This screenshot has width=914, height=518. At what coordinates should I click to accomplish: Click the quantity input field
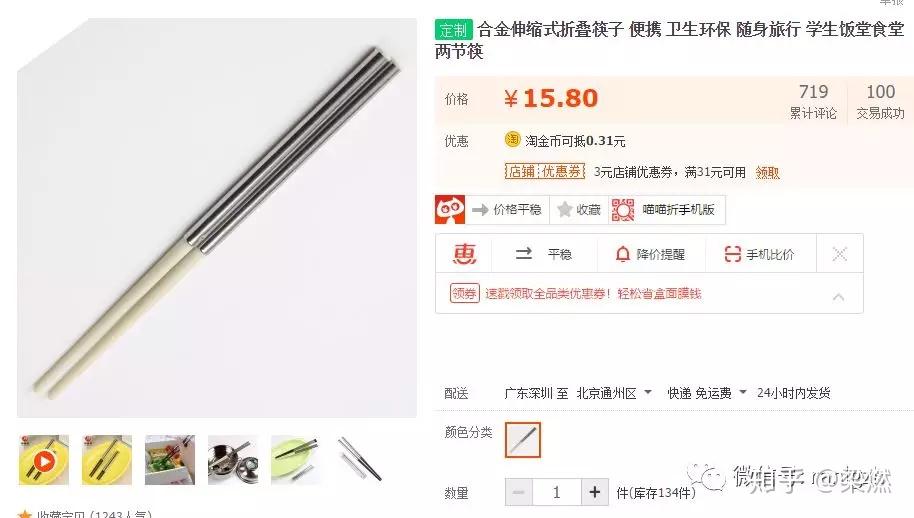tap(557, 492)
